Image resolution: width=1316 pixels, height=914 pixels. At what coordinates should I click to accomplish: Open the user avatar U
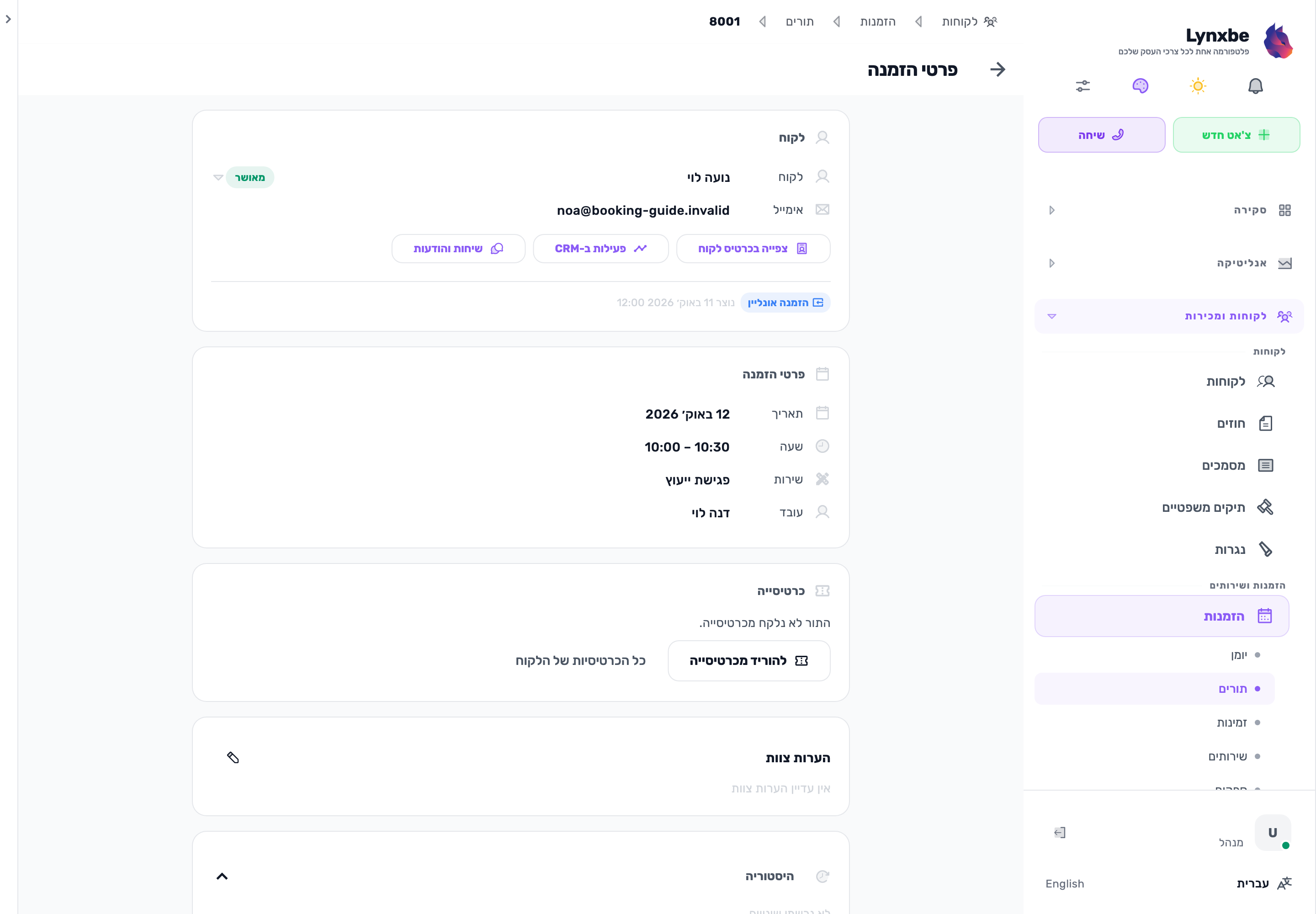pos(1272,832)
